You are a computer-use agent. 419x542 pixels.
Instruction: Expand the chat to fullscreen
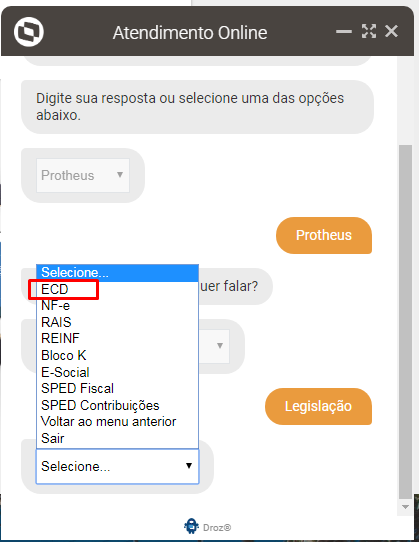pyautogui.click(x=369, y=31)
